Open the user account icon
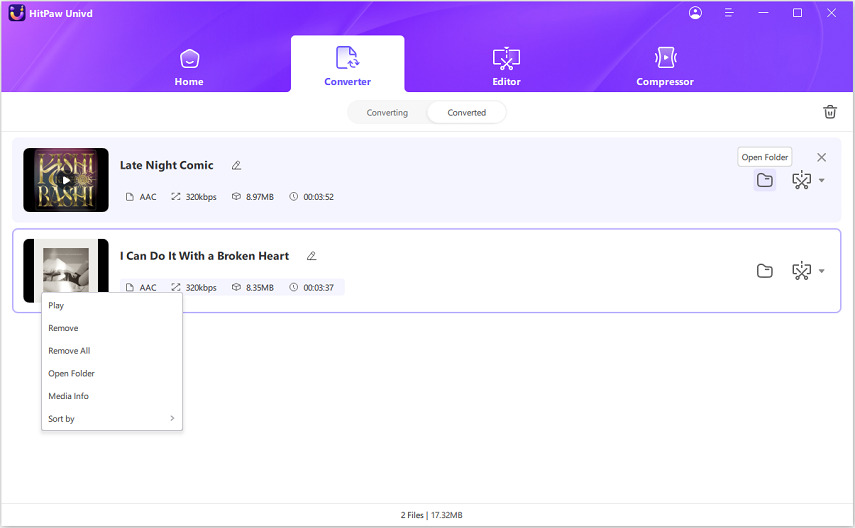Viewport: 855px width, 528px height. point(695,13)
